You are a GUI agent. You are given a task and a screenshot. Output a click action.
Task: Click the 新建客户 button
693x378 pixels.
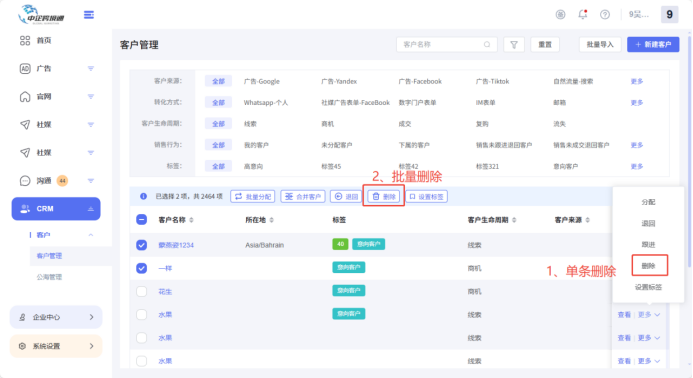tap(653, 45)
